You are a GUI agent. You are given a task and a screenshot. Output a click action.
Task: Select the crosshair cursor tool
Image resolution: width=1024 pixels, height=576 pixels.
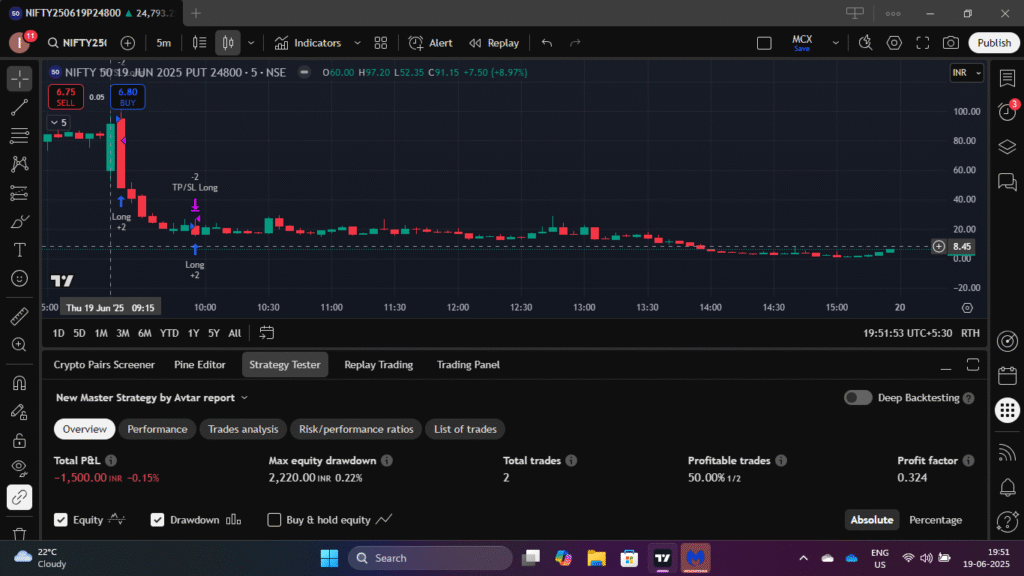[x=20, y=79]
